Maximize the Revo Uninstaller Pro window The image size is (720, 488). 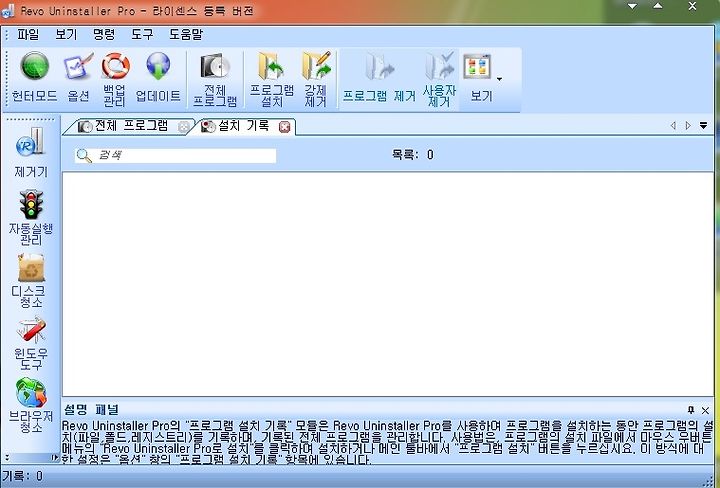point(658,6)
